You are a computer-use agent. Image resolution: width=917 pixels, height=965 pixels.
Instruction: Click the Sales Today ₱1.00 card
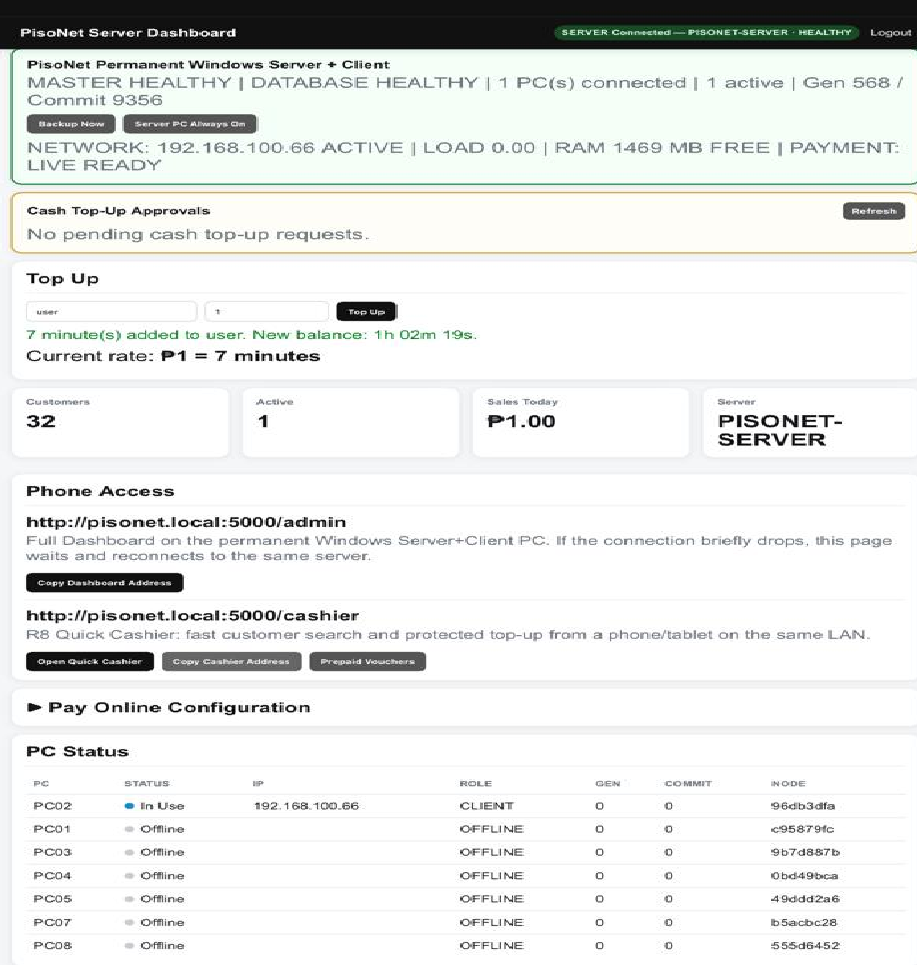[580, 422]
